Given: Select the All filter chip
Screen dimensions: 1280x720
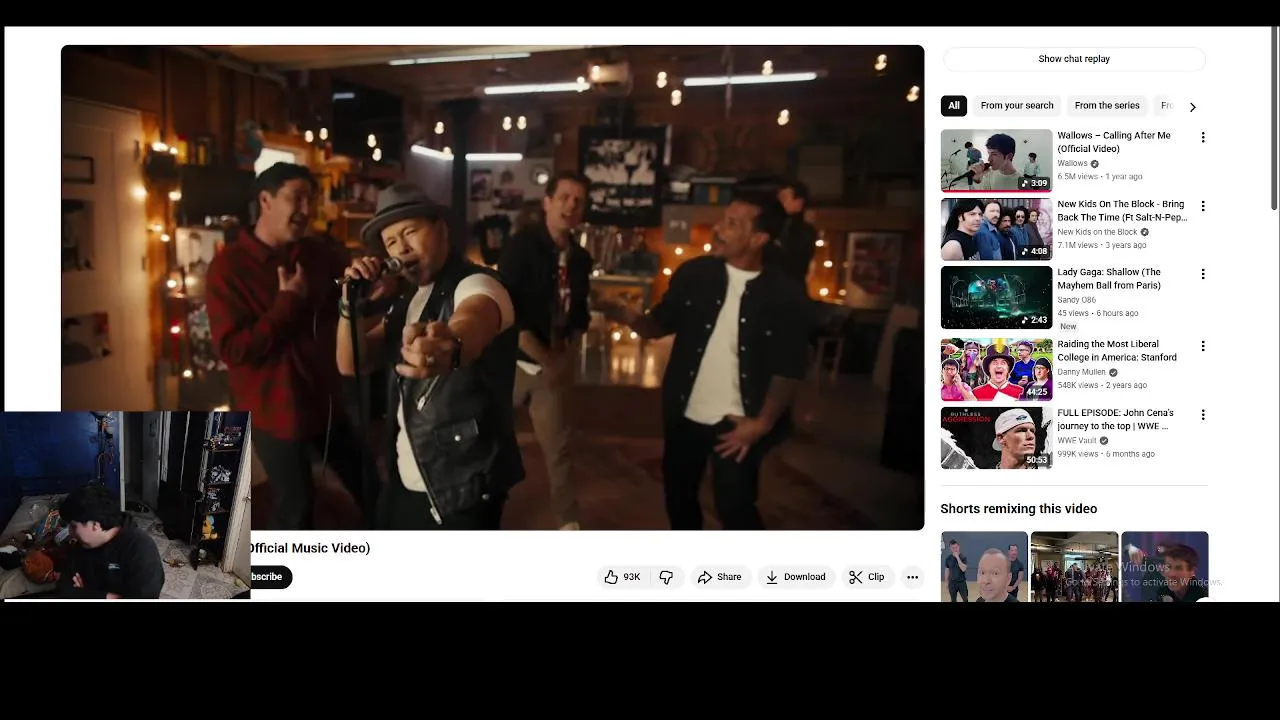Looking at the screenshot, I should pyautogui.click(x=954, y=106).
